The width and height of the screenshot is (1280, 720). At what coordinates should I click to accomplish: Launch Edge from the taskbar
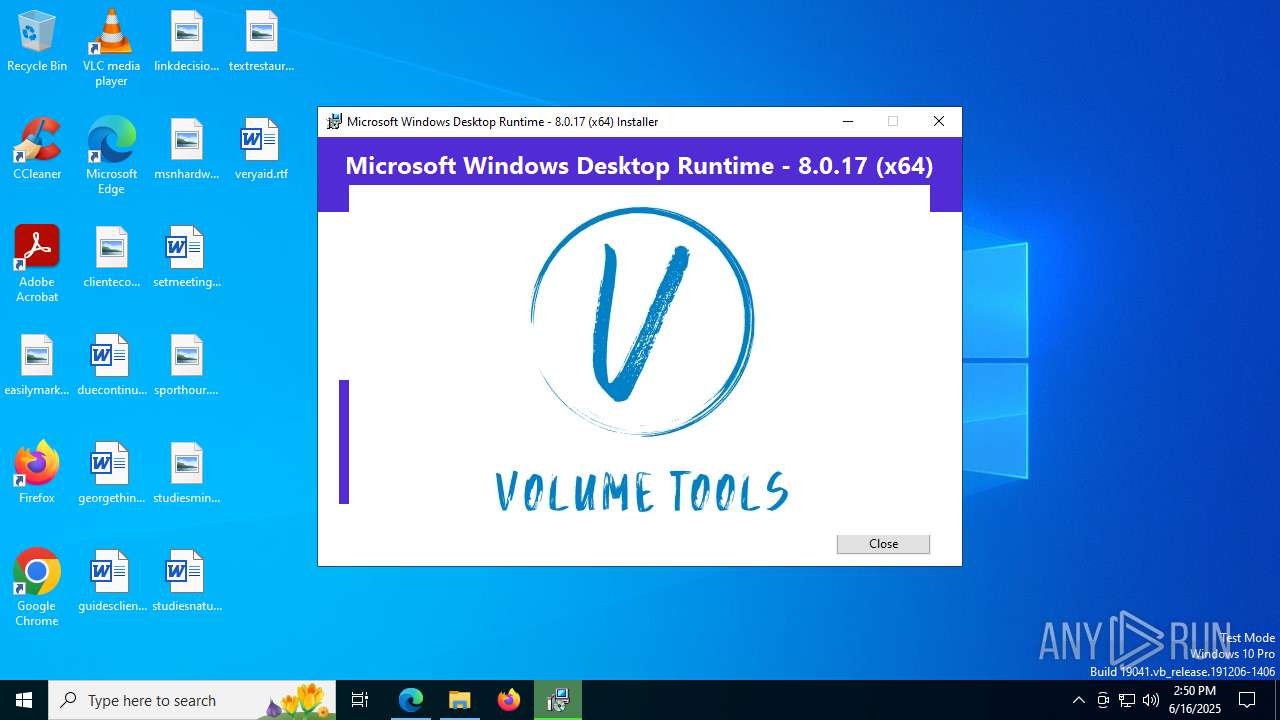click(411, 700)
